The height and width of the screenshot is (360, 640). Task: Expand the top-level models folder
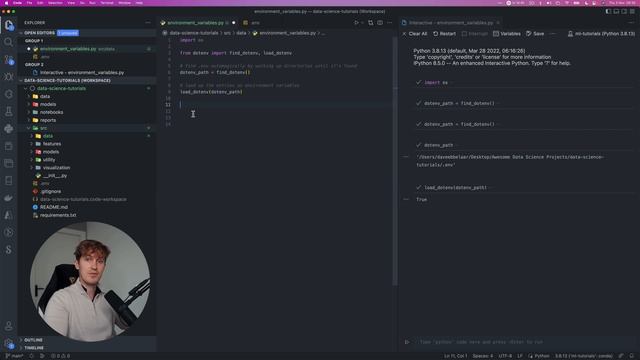click(48, 104)
